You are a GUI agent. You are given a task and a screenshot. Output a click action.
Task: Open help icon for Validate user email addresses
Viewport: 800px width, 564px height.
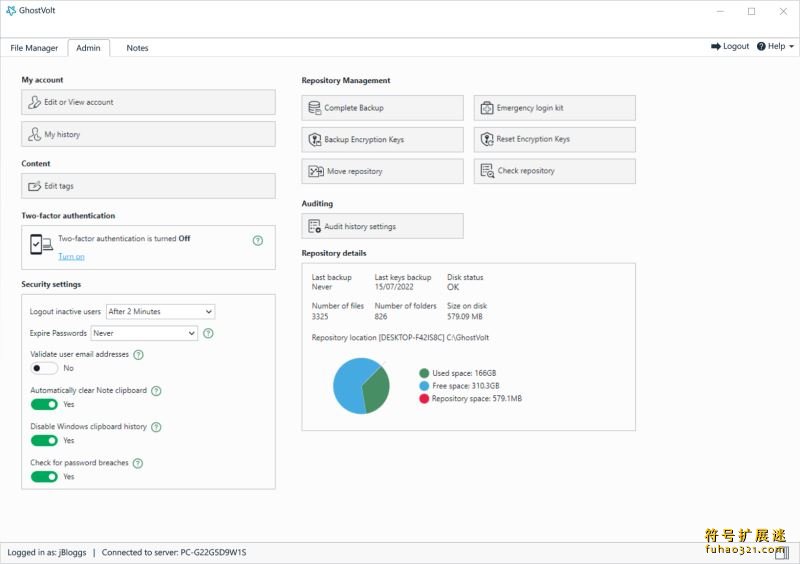coord(138,355)
